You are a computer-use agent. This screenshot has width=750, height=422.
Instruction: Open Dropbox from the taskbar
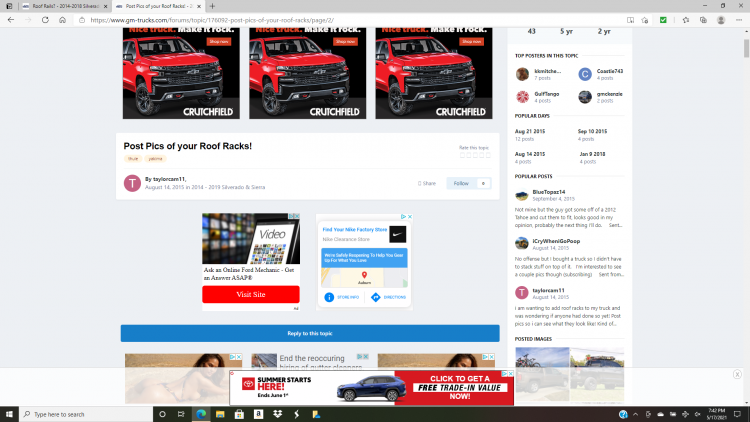coord(277,414)
